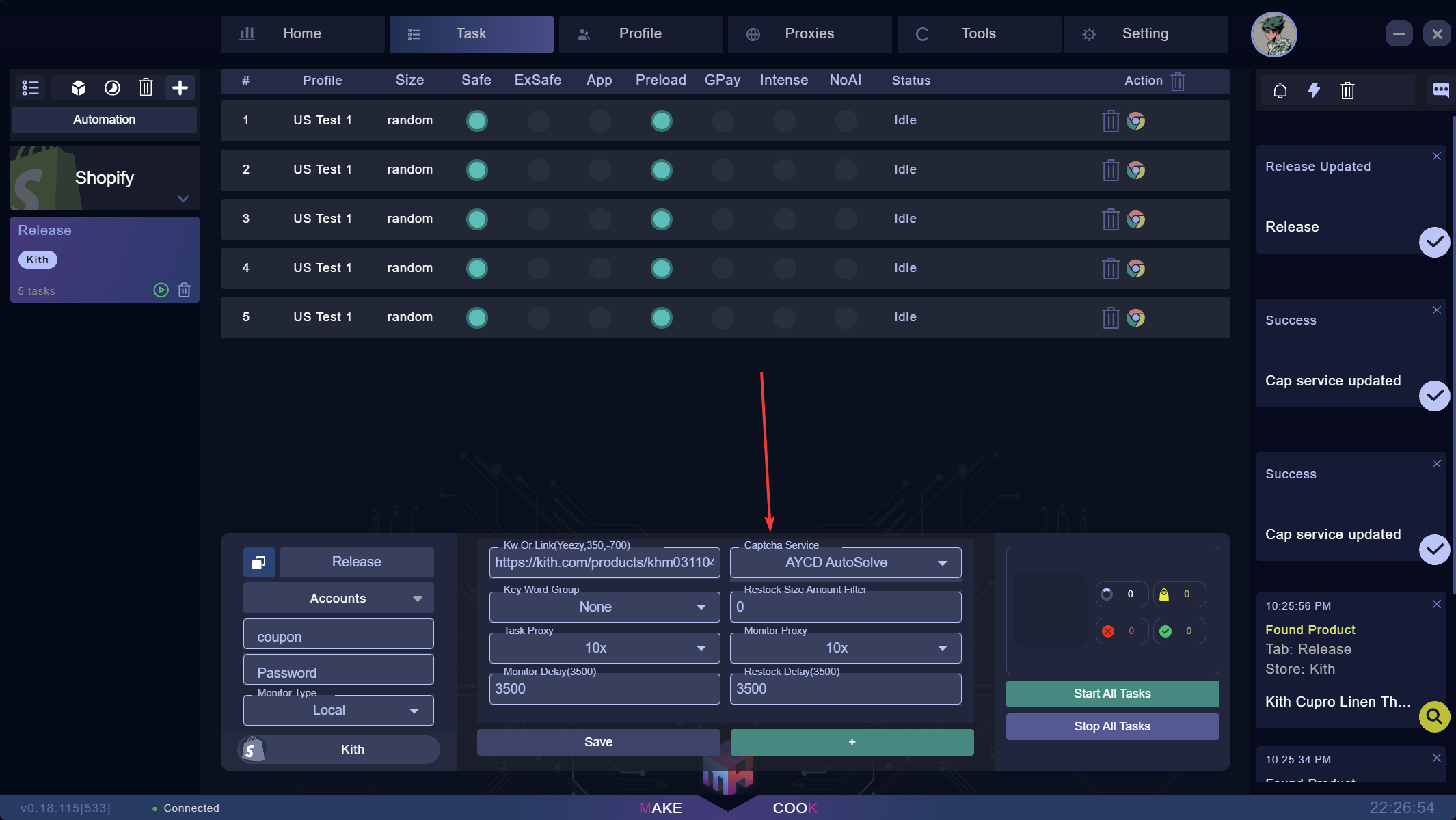Delete task 3 with its trash icon
This screenshot has height=820, width=1456.
pyautogui.click(x=1111, y=219)
